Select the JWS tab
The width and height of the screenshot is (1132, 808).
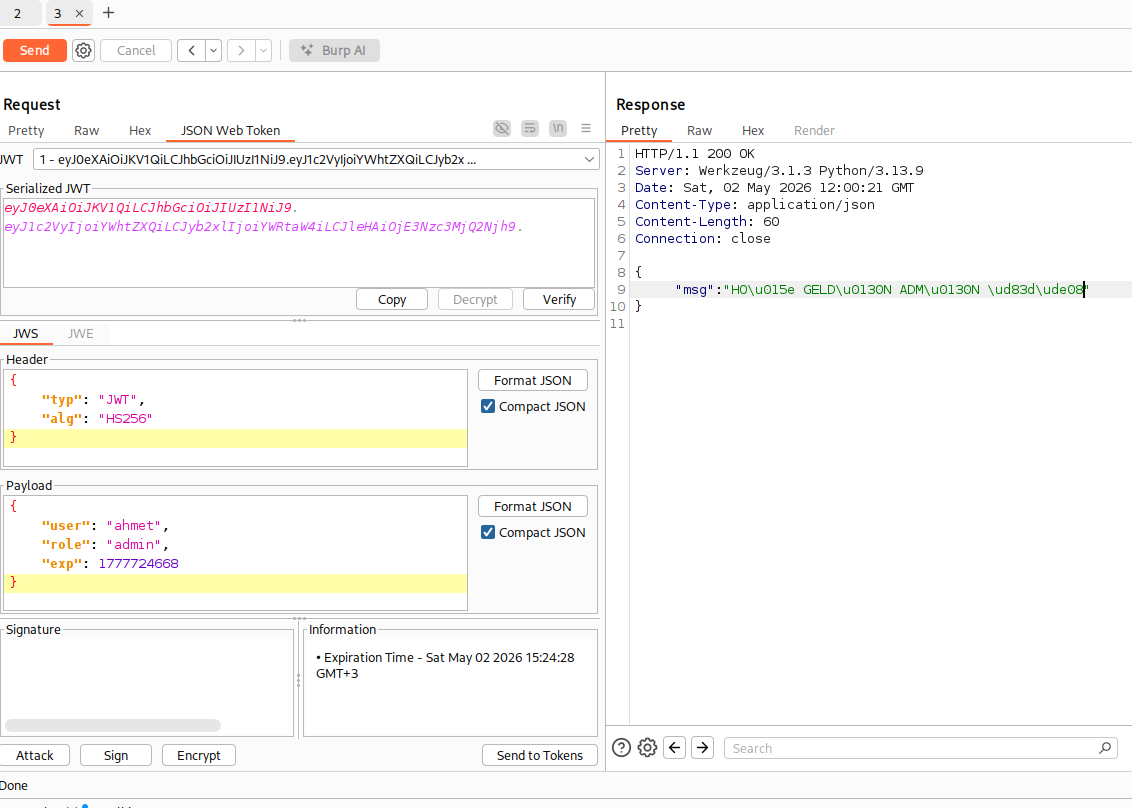point(26,334)
